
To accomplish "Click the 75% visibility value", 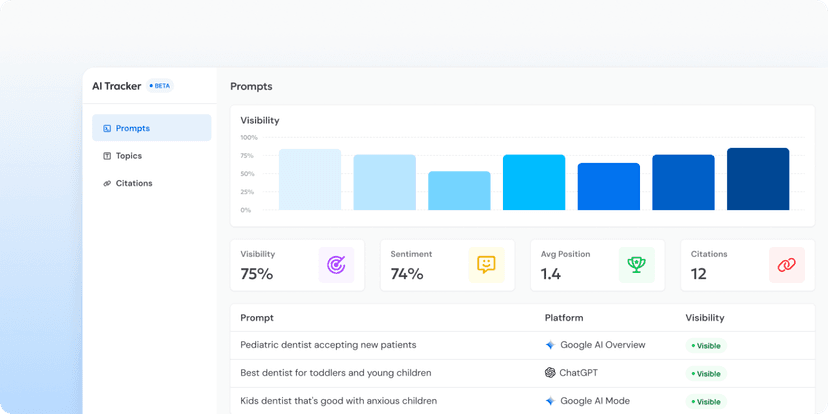I will coord(257,274).
